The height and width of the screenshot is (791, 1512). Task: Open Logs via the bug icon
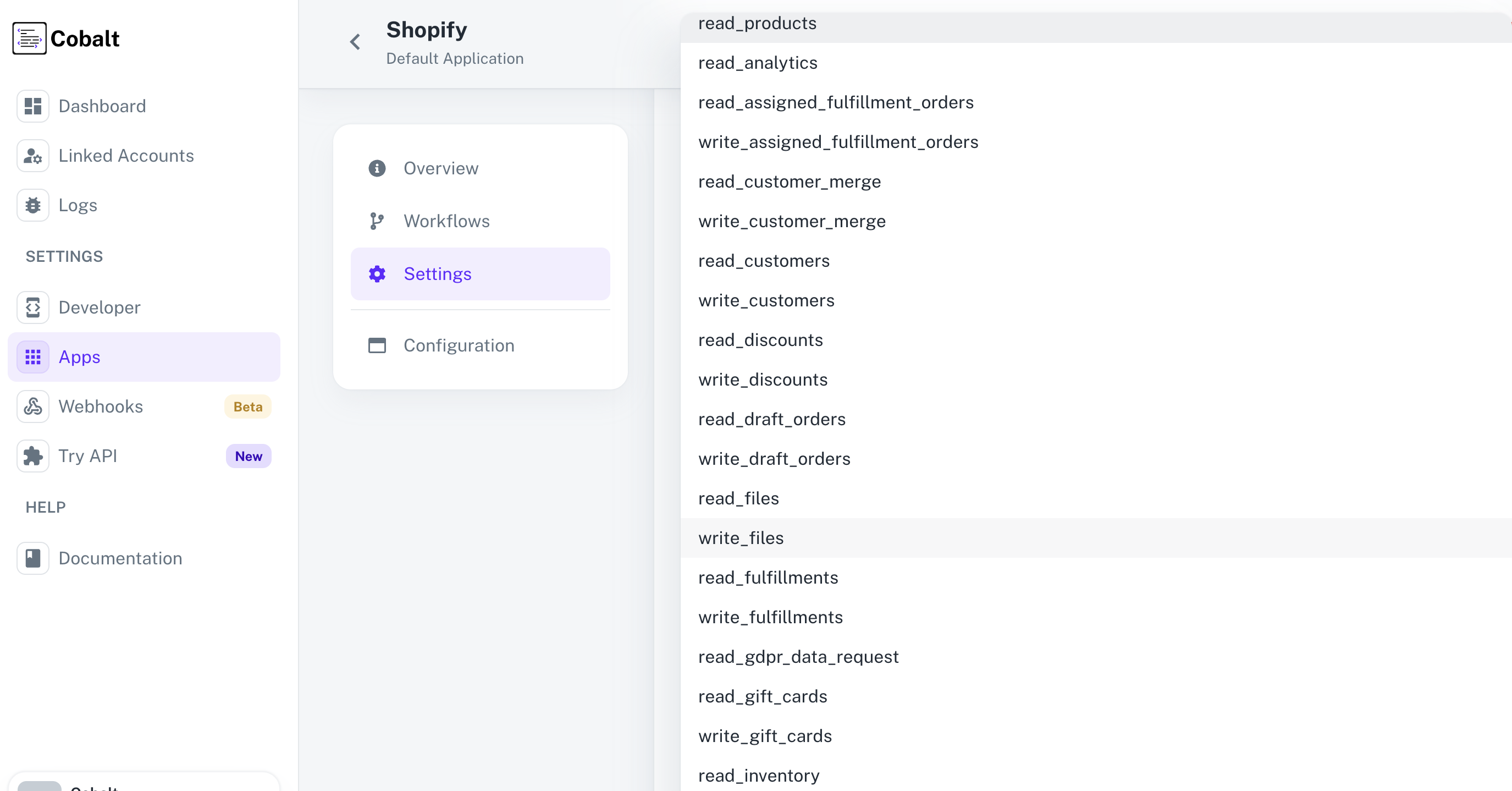(x=33, y=205)
